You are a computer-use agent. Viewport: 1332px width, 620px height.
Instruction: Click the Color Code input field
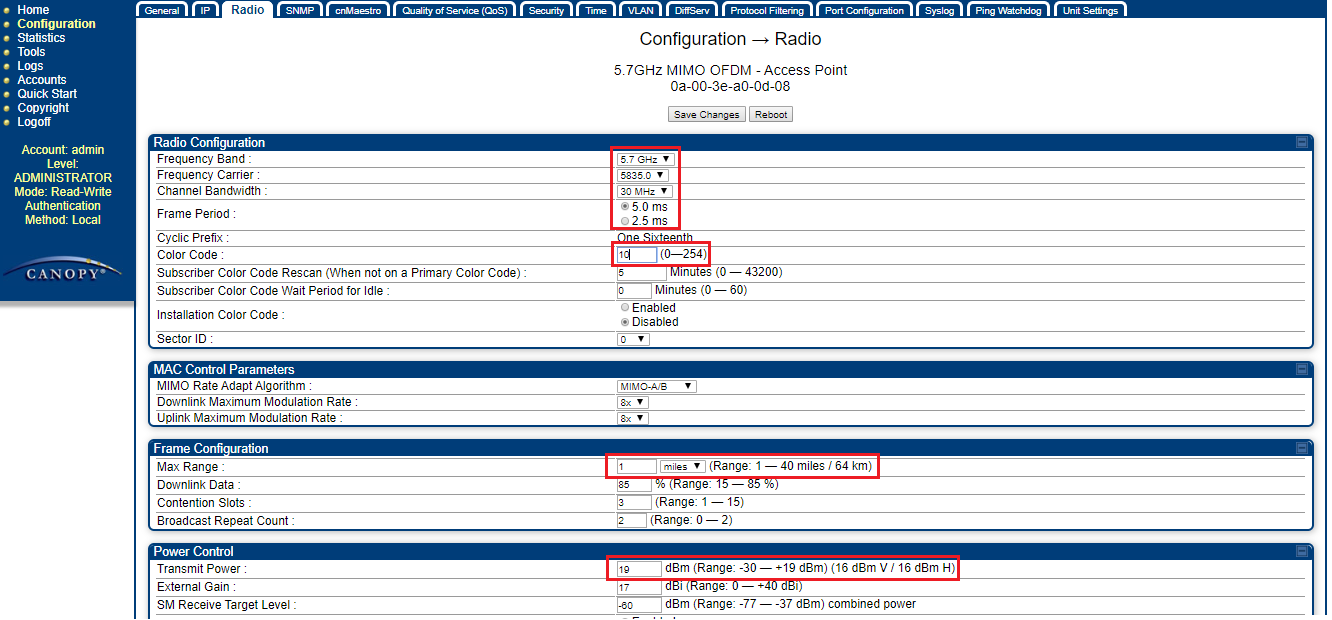[636, 255]
